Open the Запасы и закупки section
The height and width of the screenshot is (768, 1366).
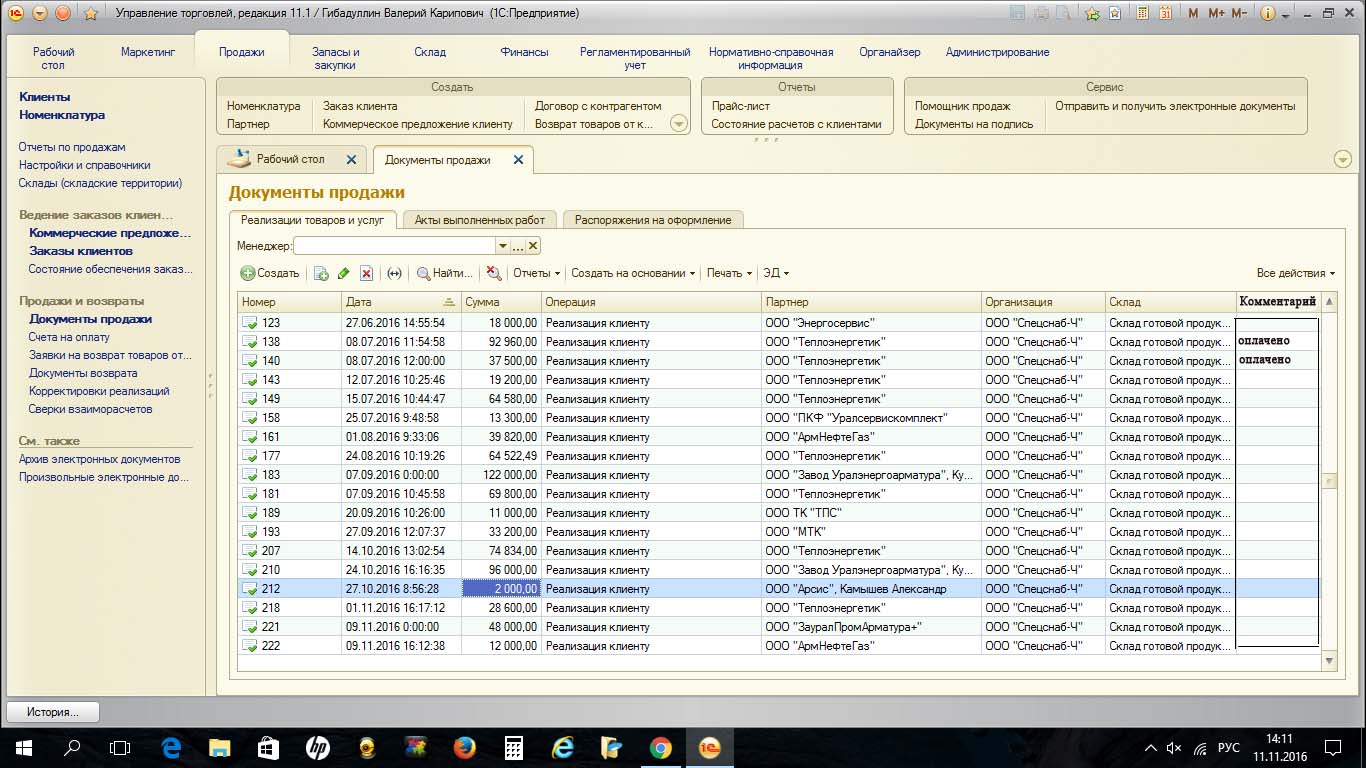[x=335, y=58]
